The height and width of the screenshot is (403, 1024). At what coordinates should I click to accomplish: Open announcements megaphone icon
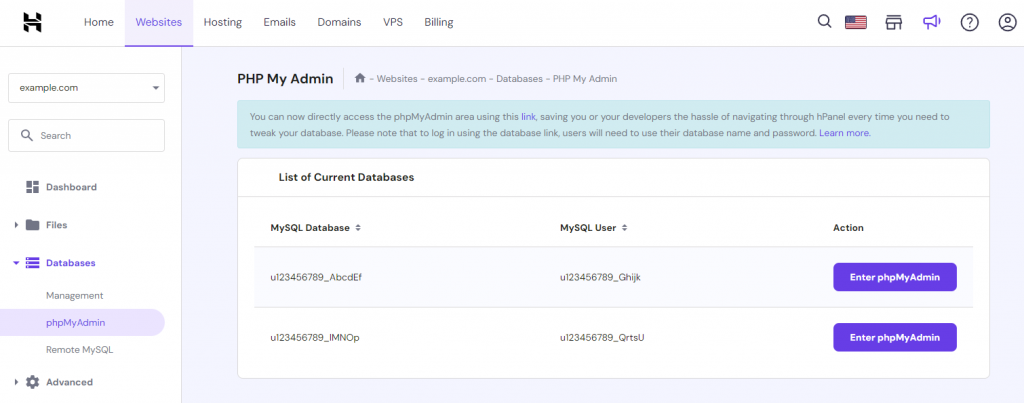tap(931, 23)
